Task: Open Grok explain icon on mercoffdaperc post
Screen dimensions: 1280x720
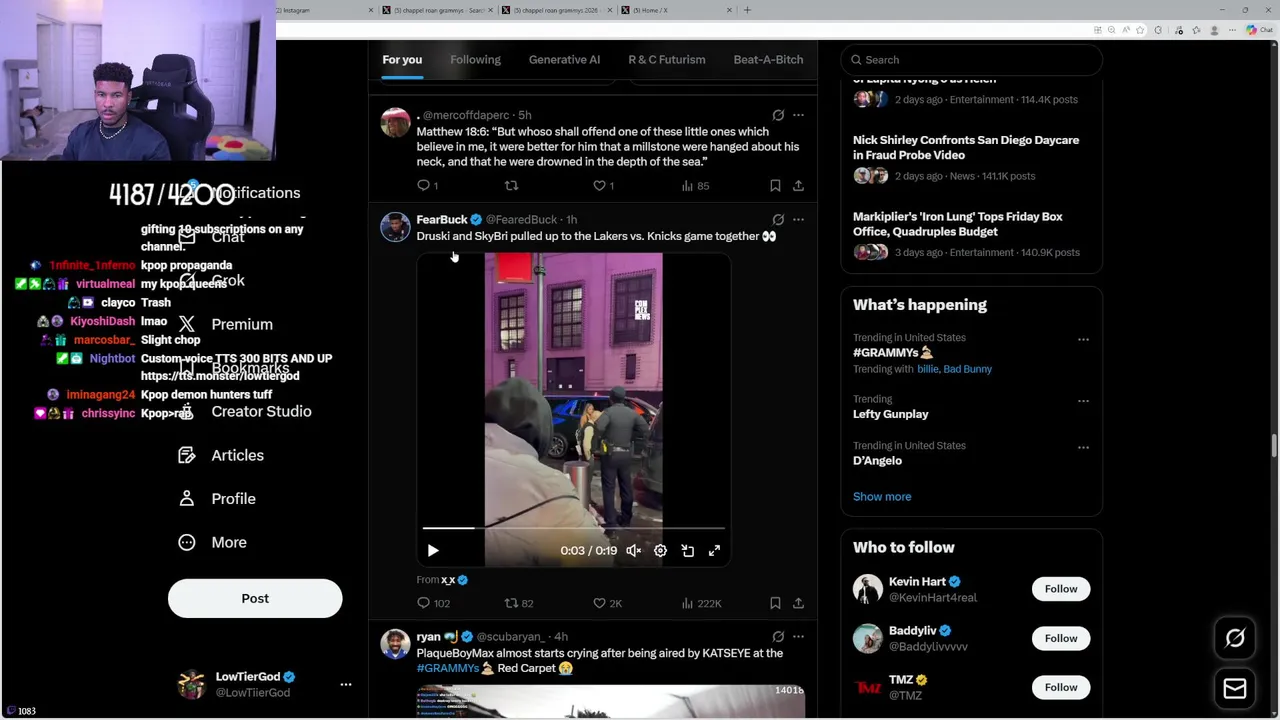Action: [778, 115]
